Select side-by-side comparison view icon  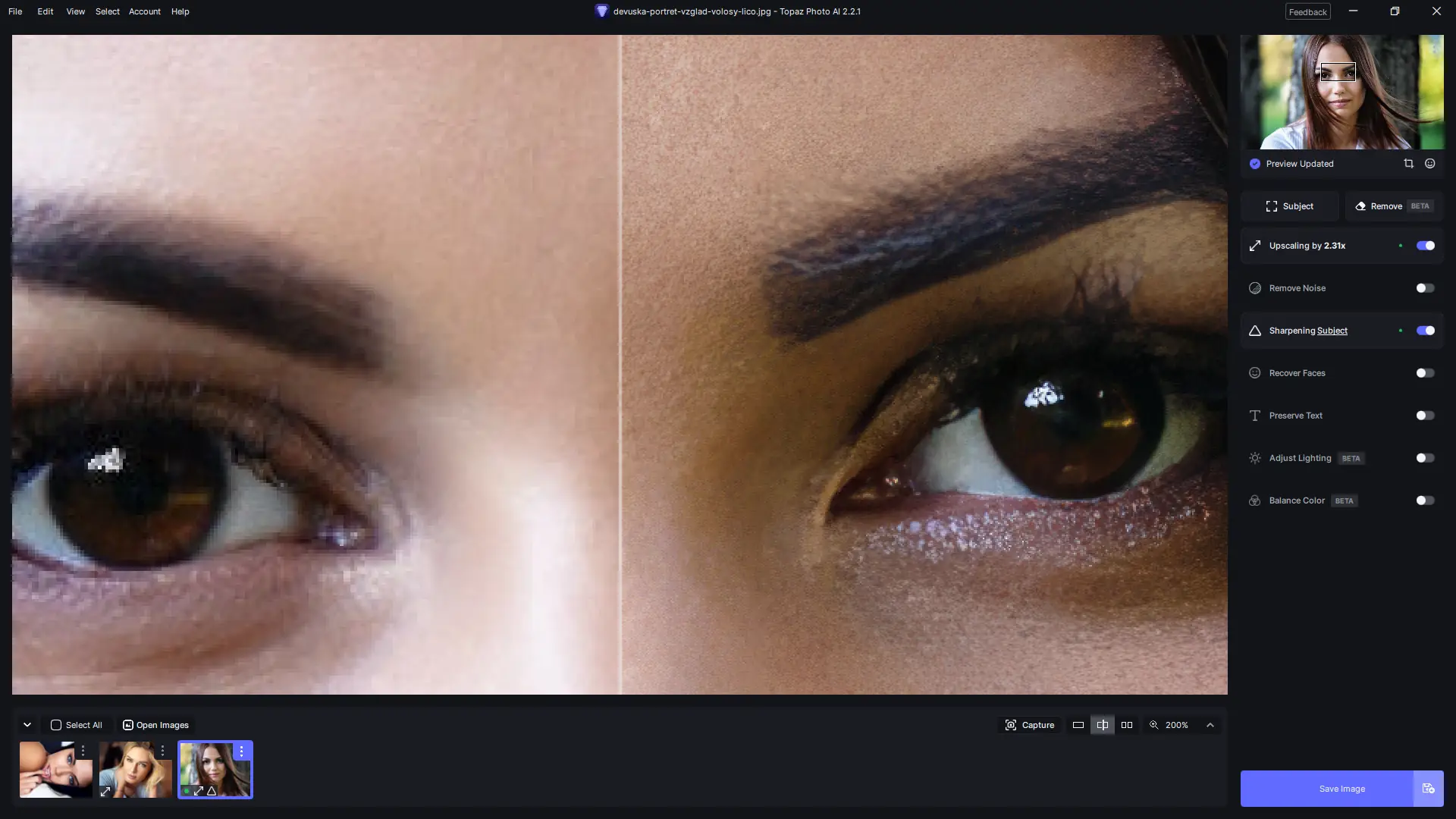pyautogui.click(x=1127, y=725)
